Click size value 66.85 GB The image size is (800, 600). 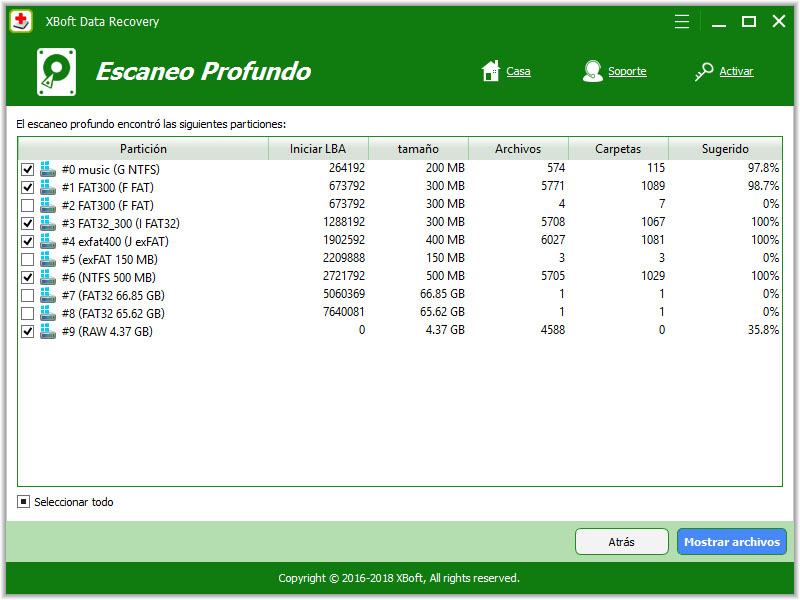[x=442, y=294]
